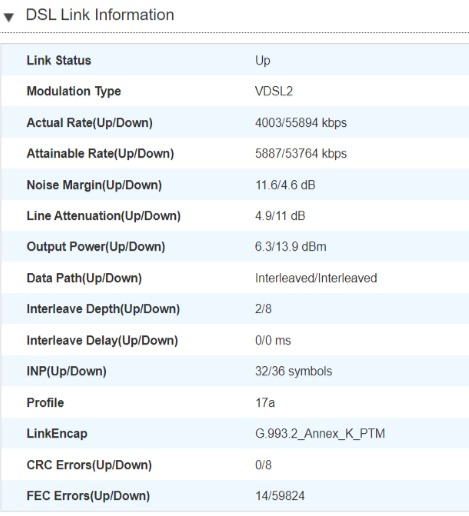Collapse the DSL Link Information section arrow

point(9,17)
